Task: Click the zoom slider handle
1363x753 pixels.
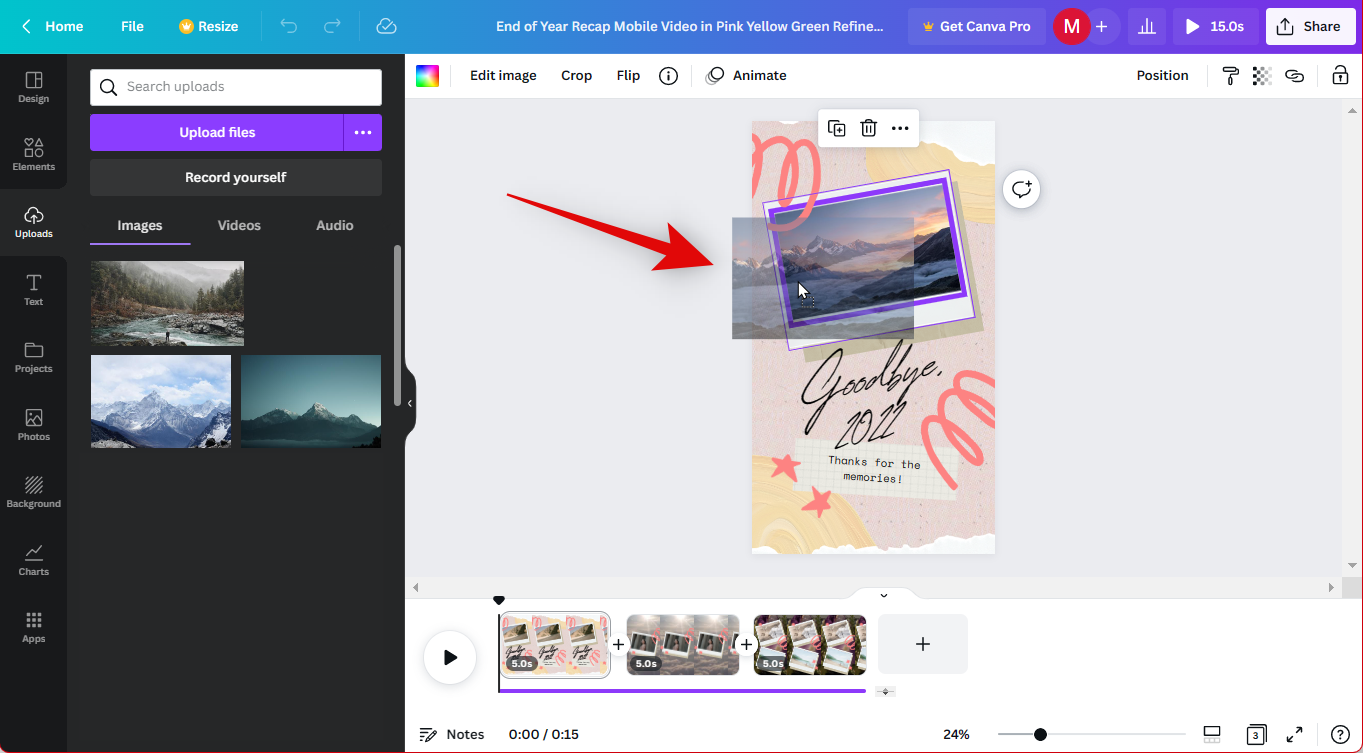Action: [1040, 734]
